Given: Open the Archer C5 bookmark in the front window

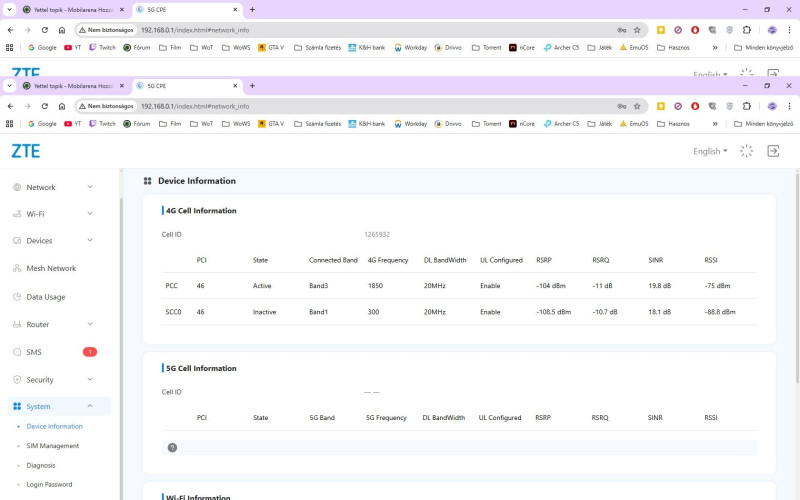Looking at the screenshot, I should pos(561,123).
